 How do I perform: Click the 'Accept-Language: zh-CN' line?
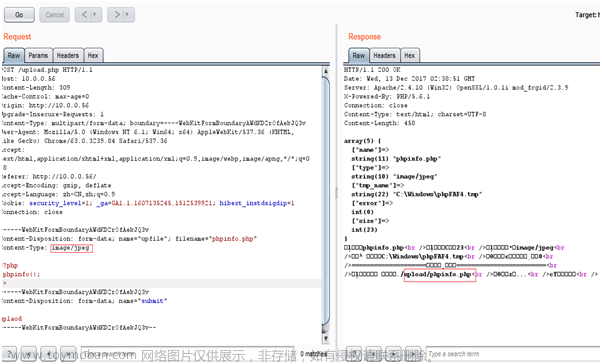click(58, 194)
